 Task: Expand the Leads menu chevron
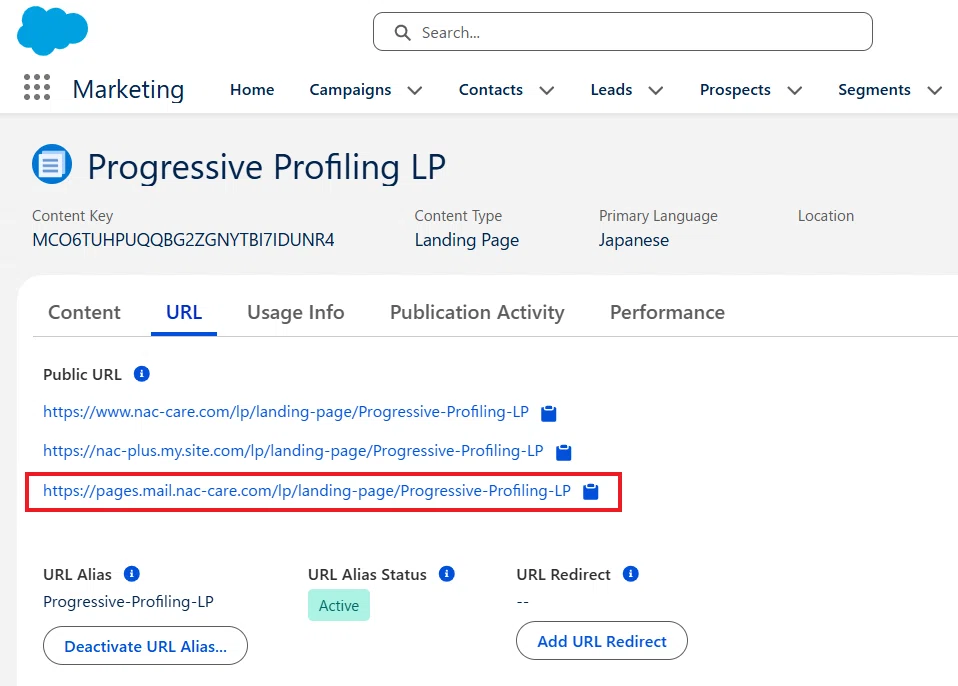[656, 90]
